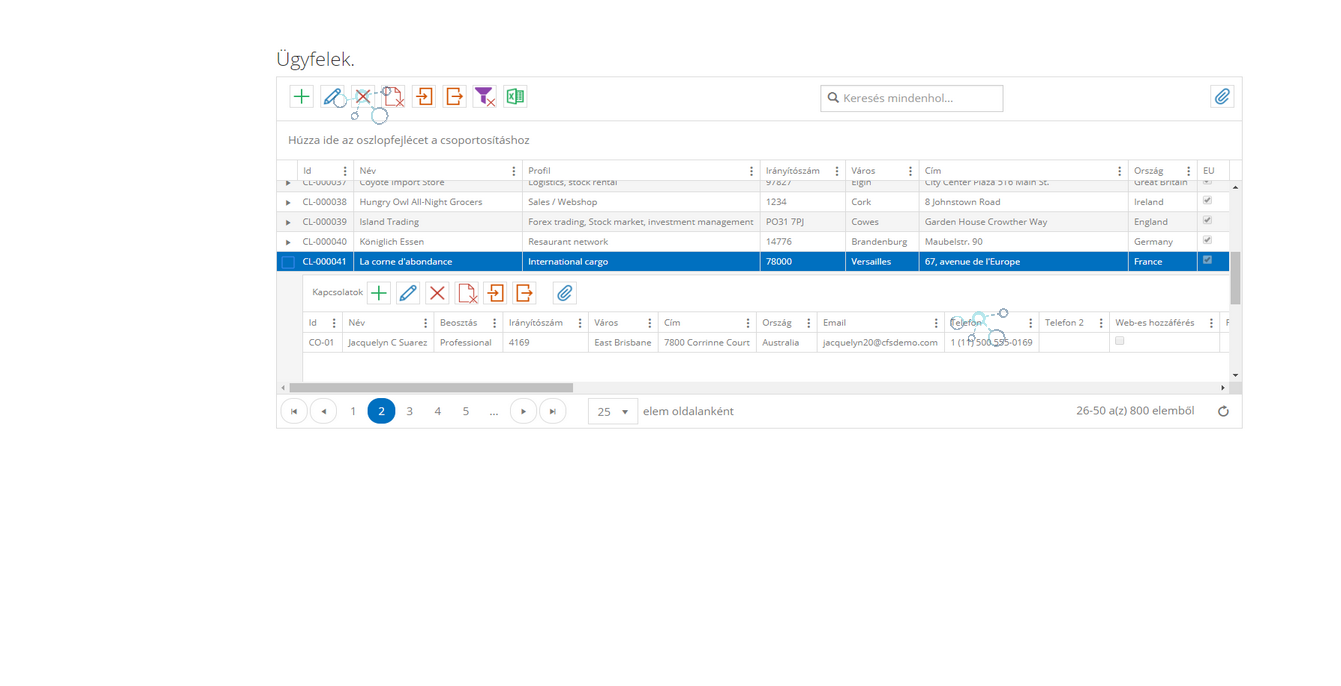Image resolution: width=1341 pixels, height=686 pixels.
Task: Expand the CL-000040 Königlich Essen row
Action: pos(288,242)
